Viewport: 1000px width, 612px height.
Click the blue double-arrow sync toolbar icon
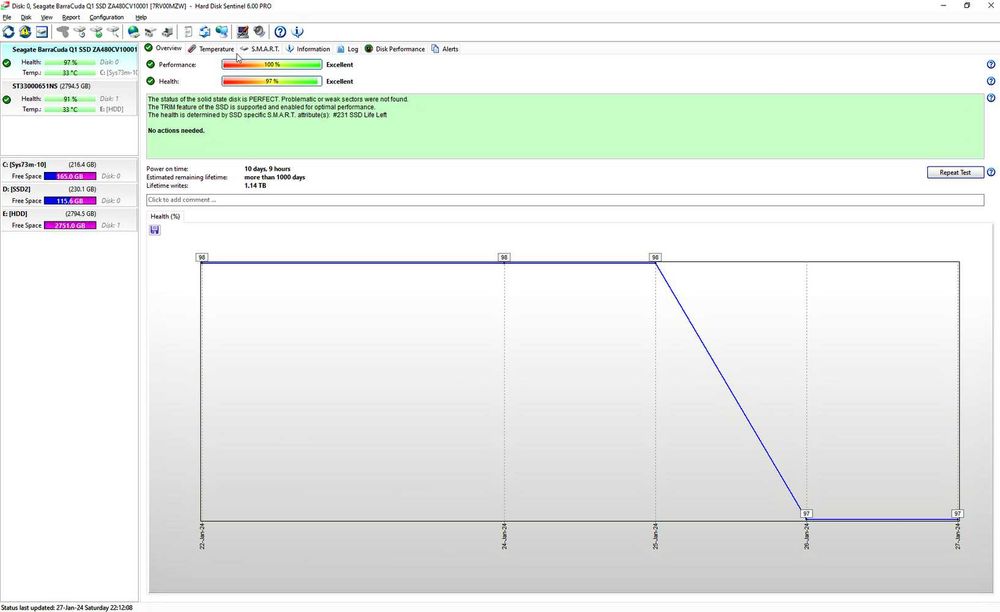[205, 31]
